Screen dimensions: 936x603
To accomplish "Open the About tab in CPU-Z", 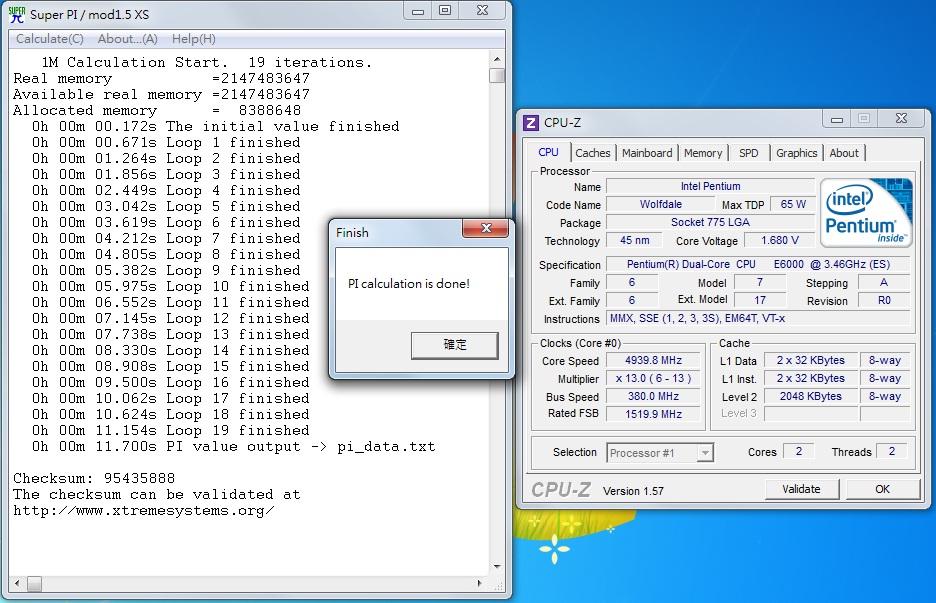I will (x=843, y=153).
